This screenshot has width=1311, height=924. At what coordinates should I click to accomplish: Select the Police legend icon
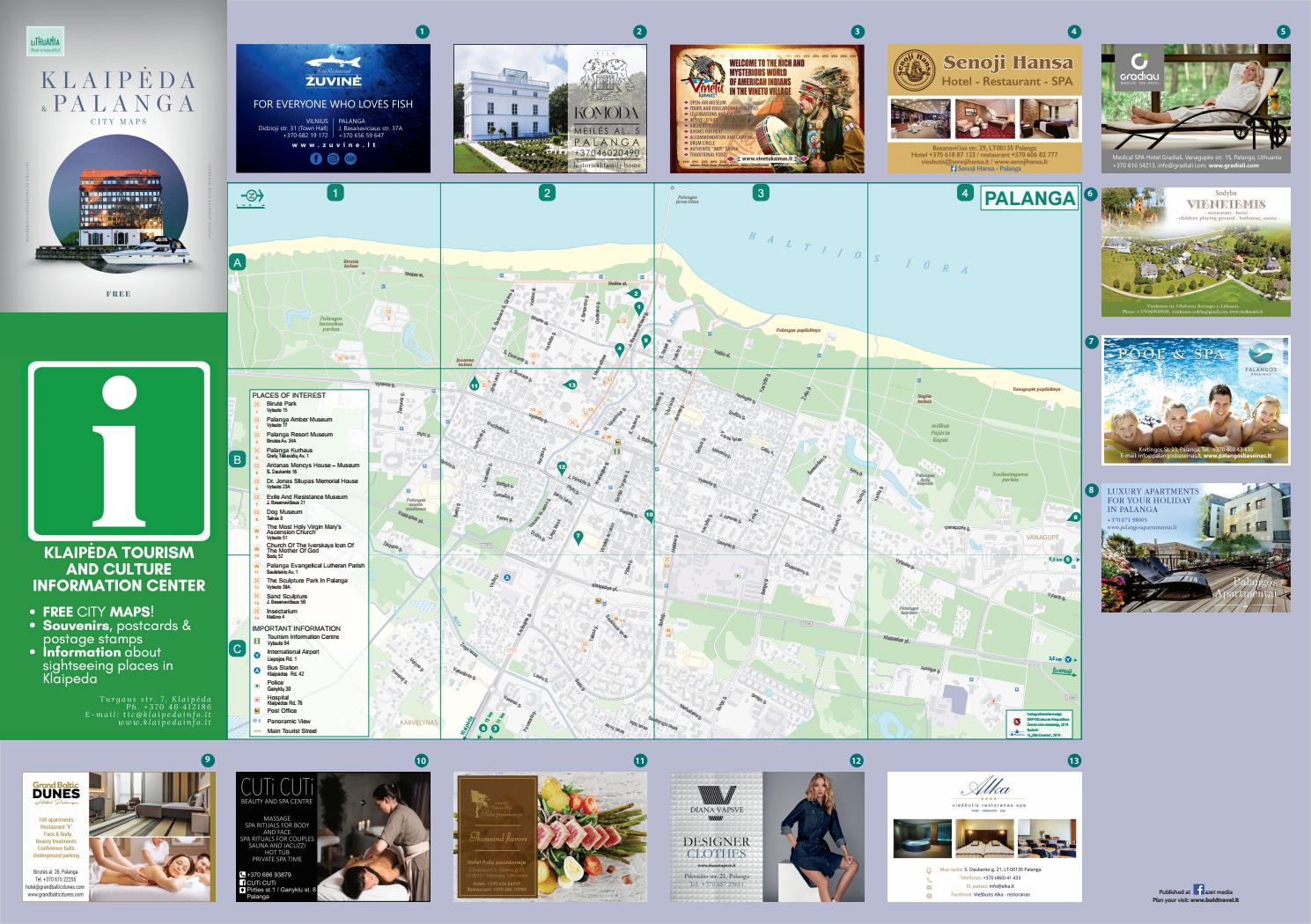coord(257,686)
